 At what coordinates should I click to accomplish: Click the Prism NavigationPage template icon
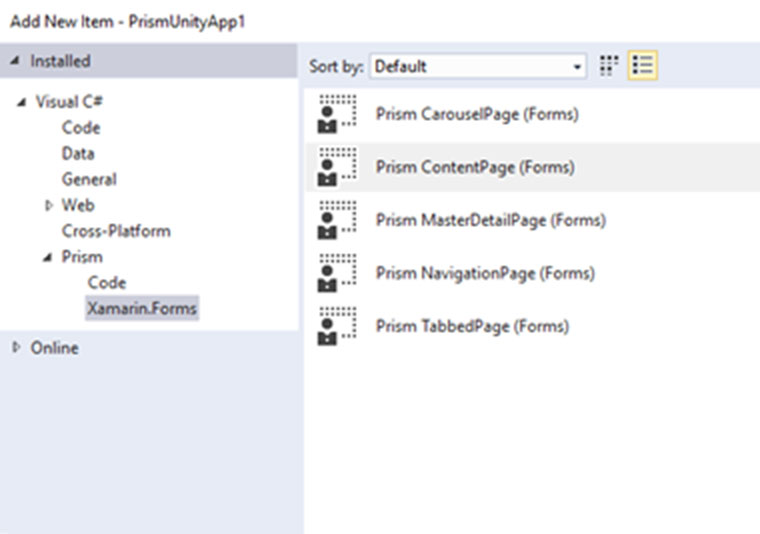coord(337,273)
